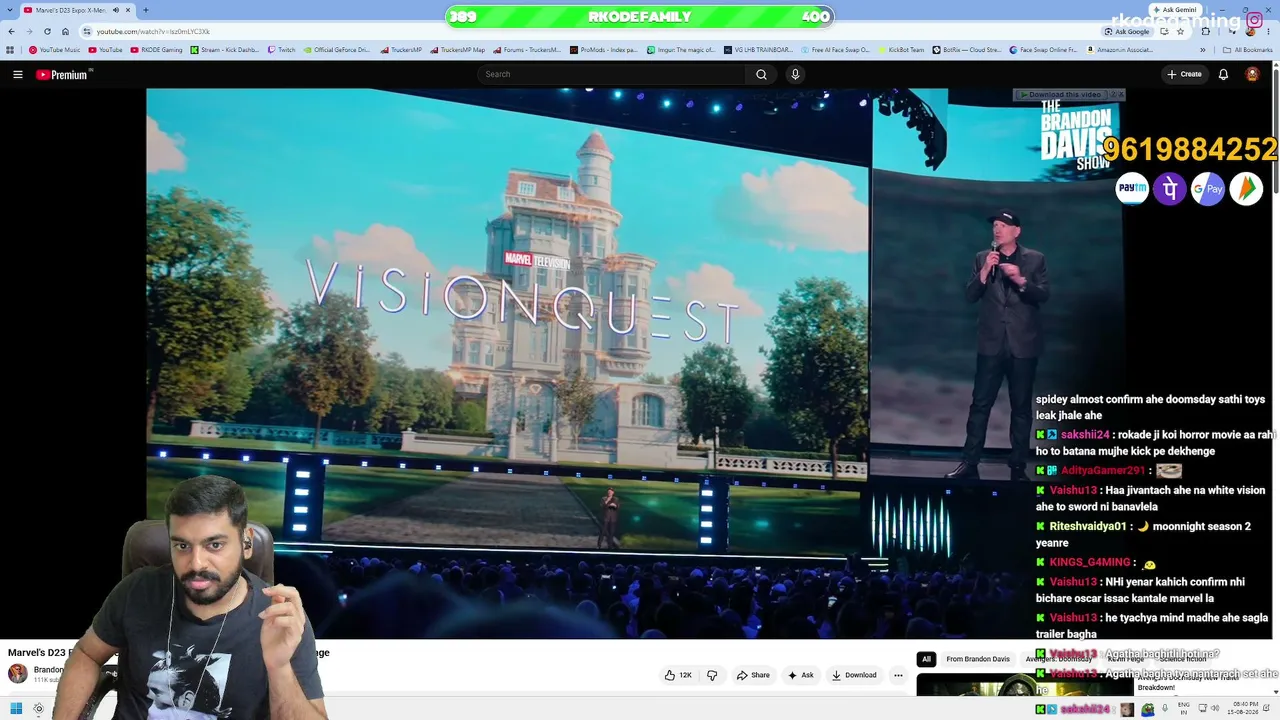
Task: Open the Create menu button
Action: (1184, 74)
